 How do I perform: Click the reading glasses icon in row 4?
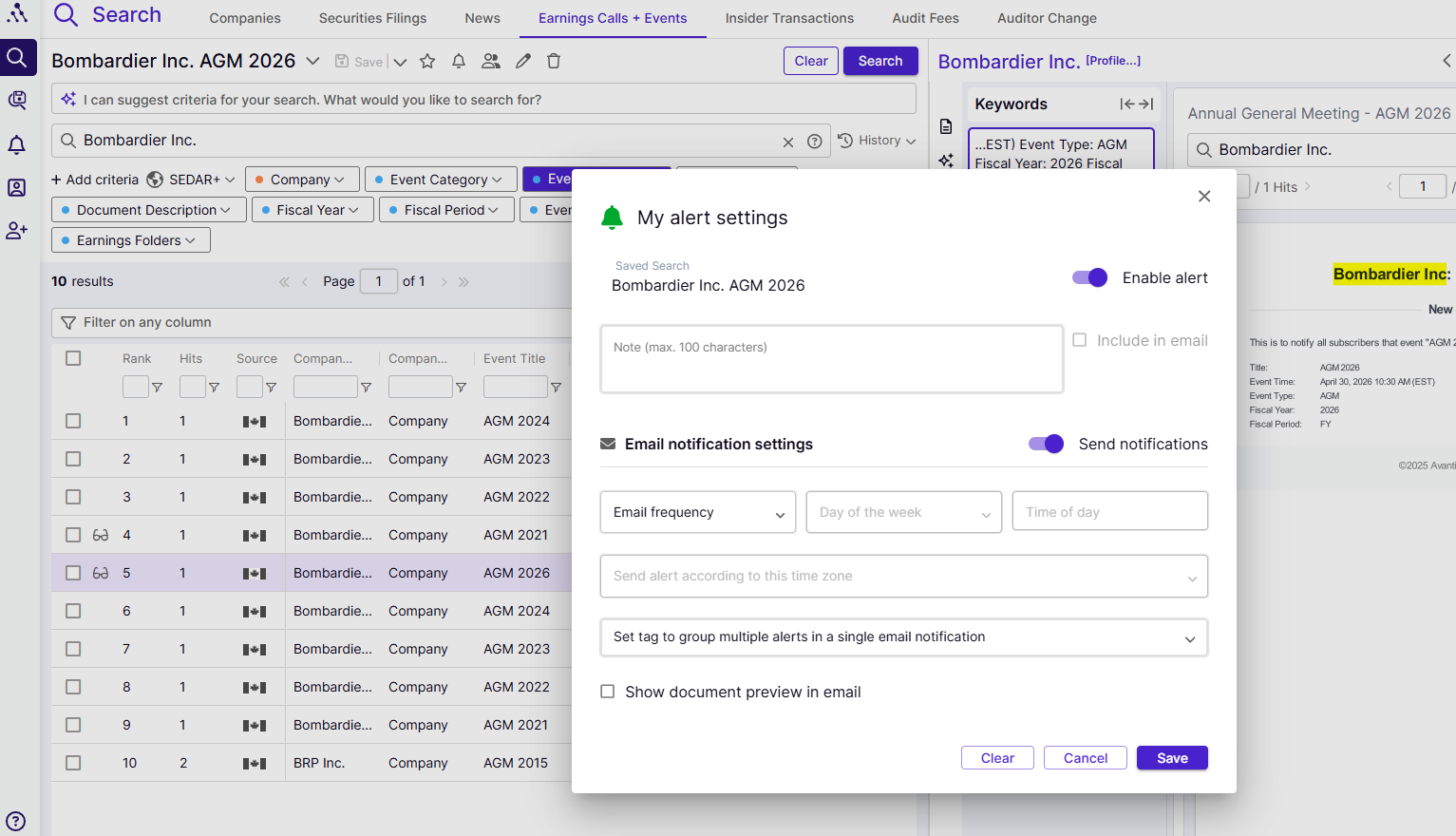tap(101, 535)
